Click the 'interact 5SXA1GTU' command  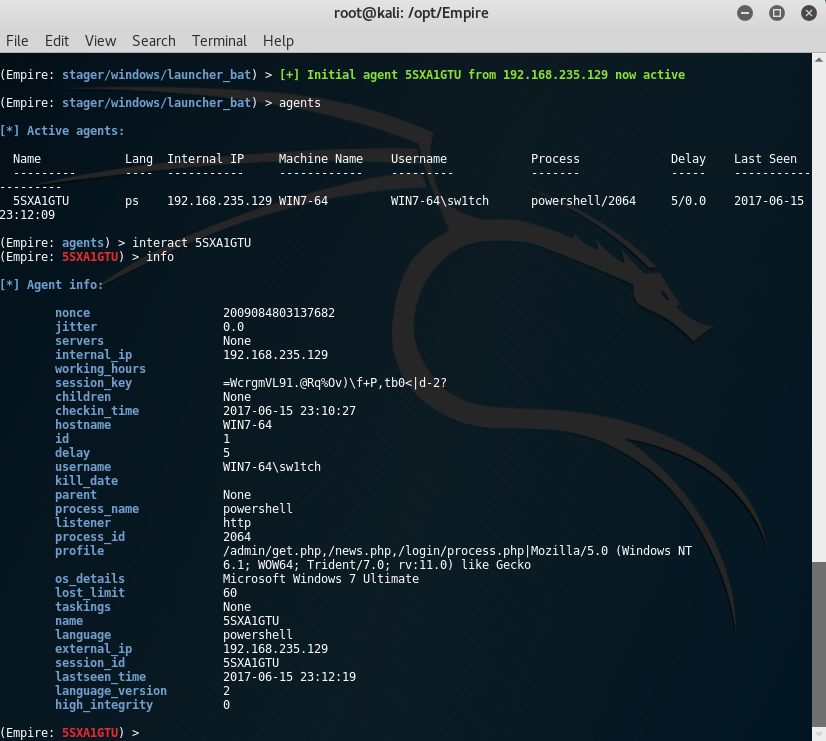(x=191, y=243)
